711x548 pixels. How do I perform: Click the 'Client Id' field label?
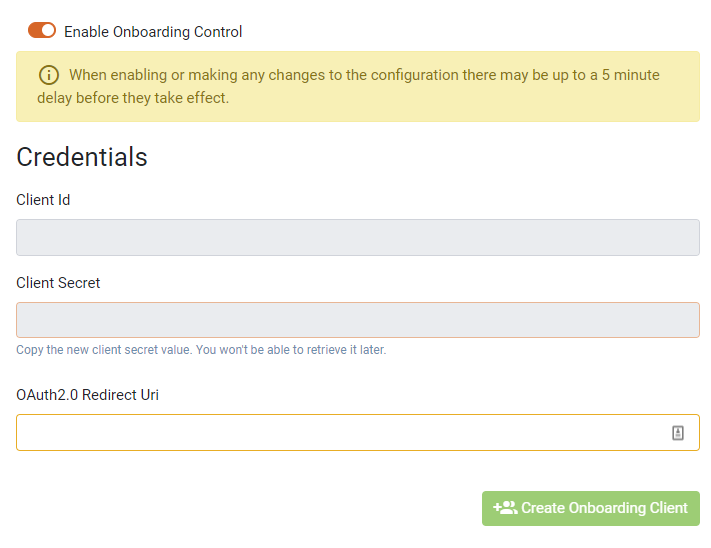[x=43, y=200]
